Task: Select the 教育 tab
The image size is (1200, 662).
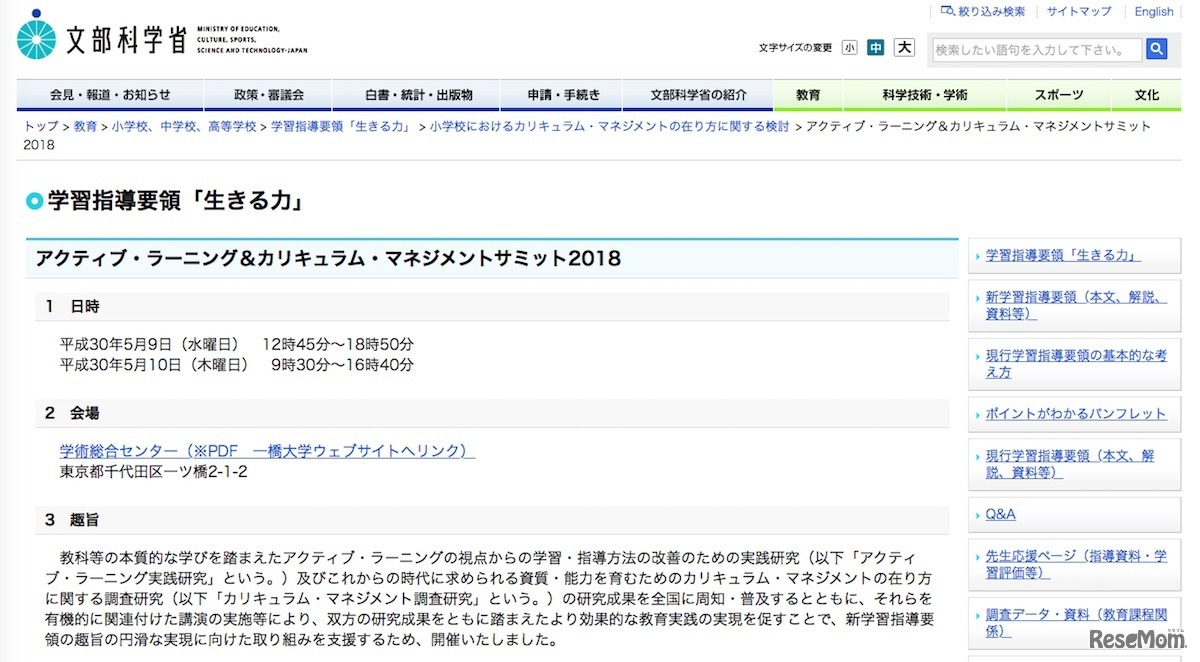Action: pyautogui.click(x=808, y=95)
